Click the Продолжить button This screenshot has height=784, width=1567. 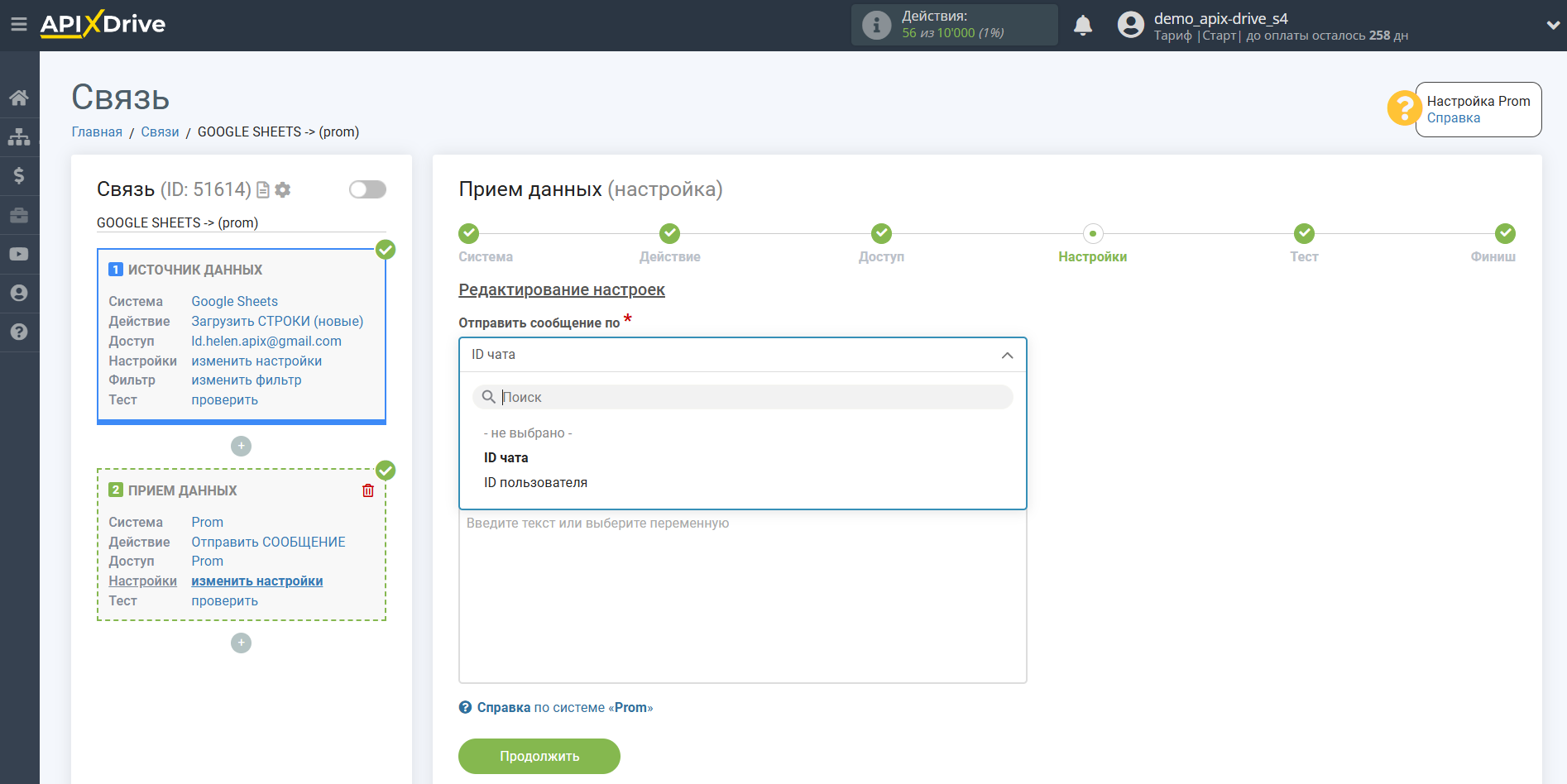[539, 756]
